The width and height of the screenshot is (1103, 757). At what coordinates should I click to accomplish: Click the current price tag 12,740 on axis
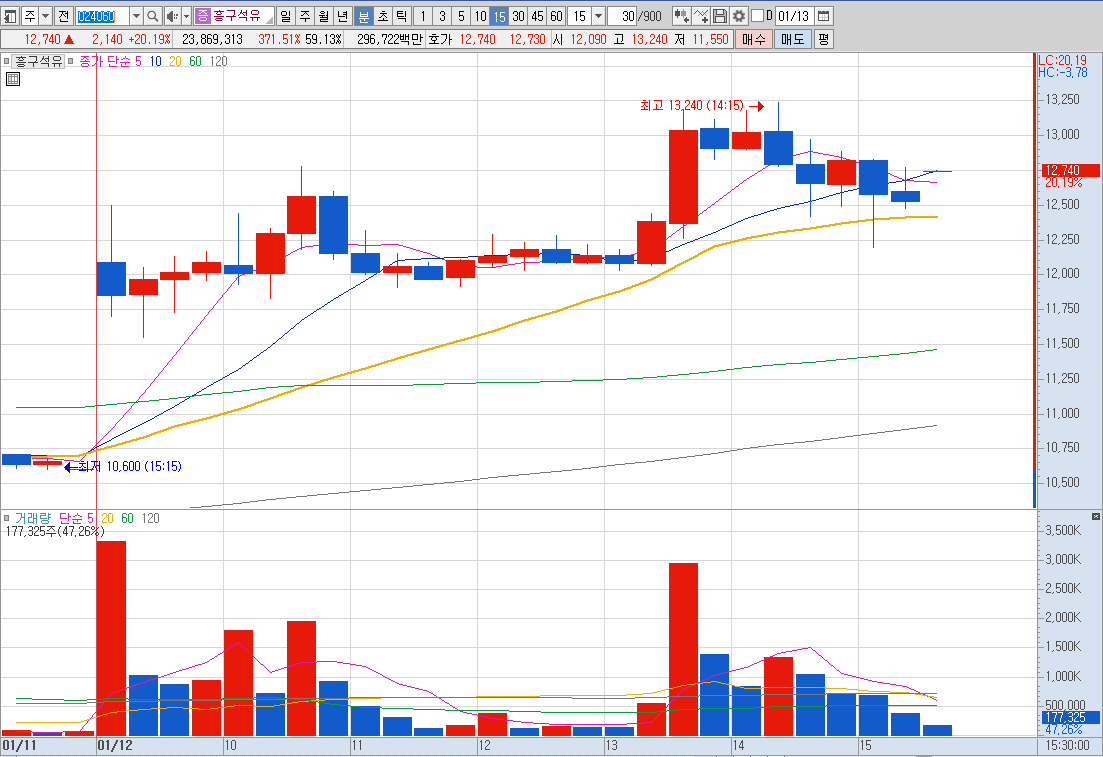(x=1070, y=170)
